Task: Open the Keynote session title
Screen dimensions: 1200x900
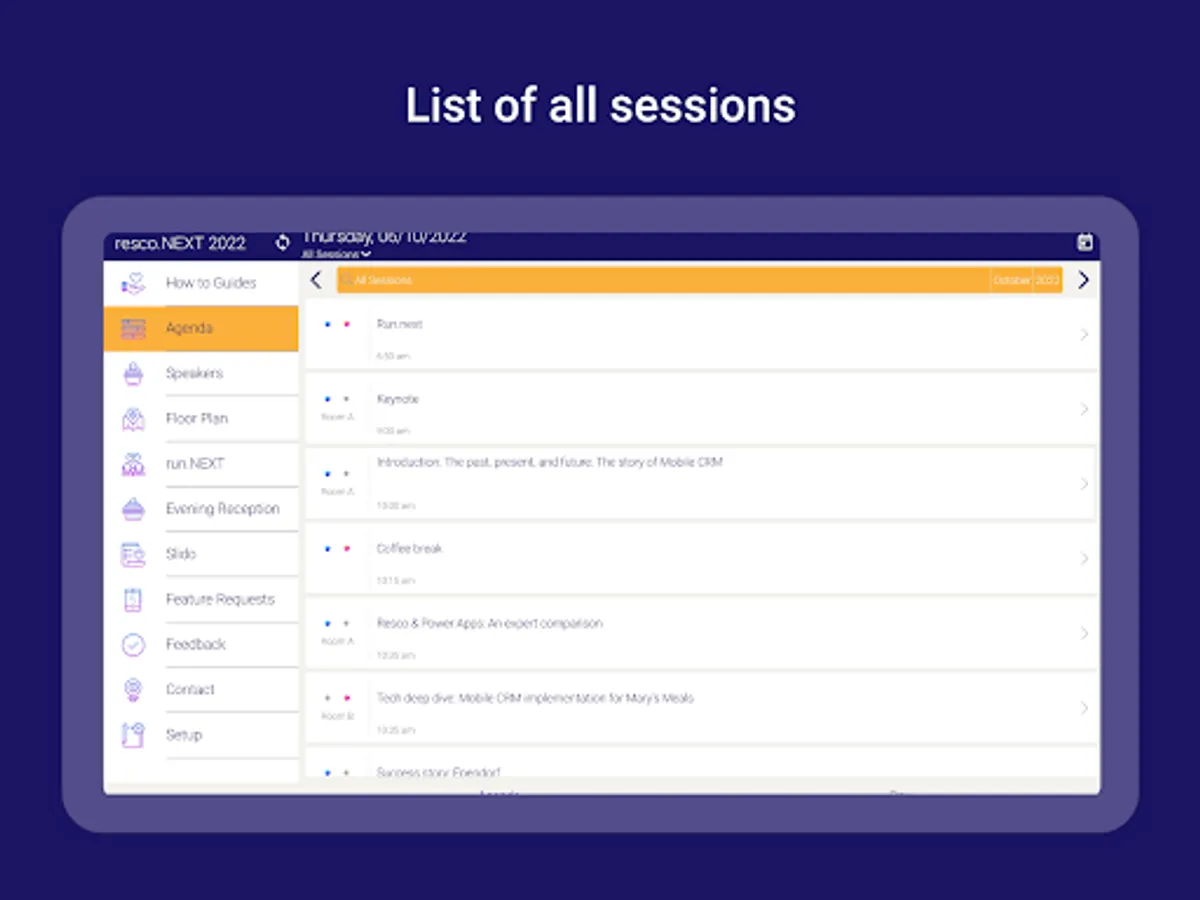Action: 397,399
